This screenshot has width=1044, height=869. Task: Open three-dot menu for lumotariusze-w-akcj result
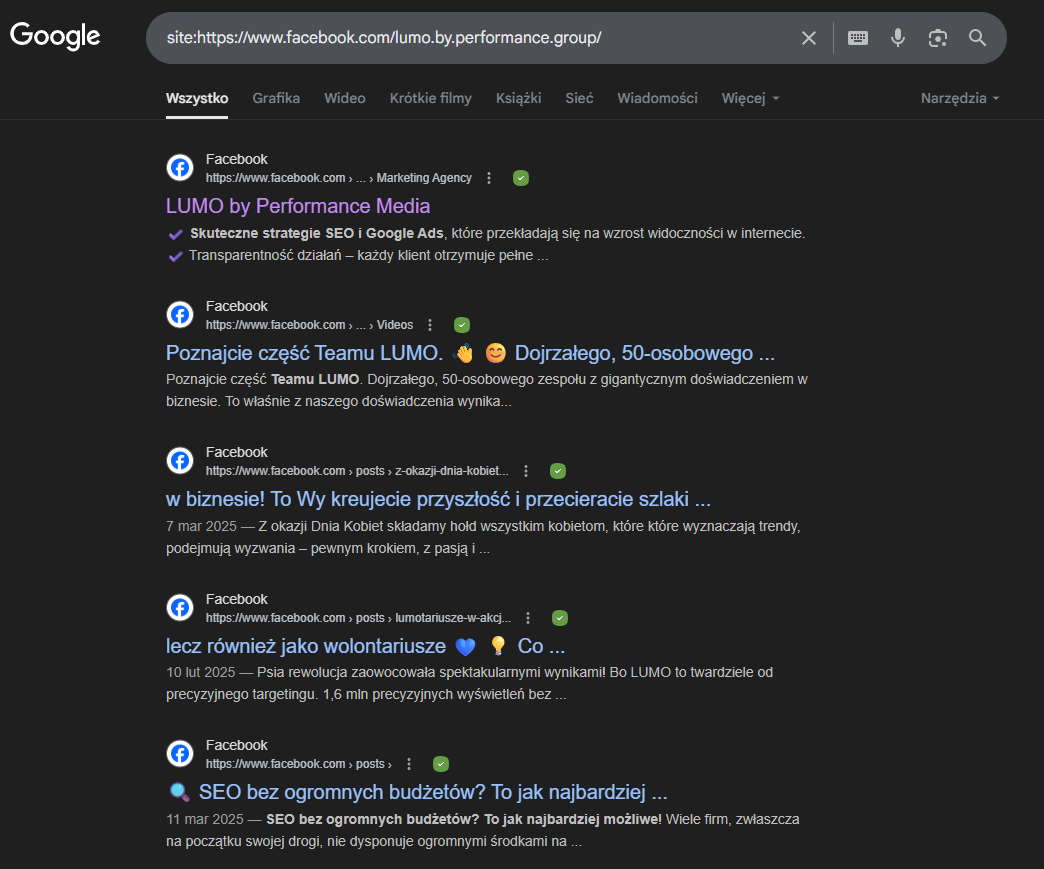528,618
